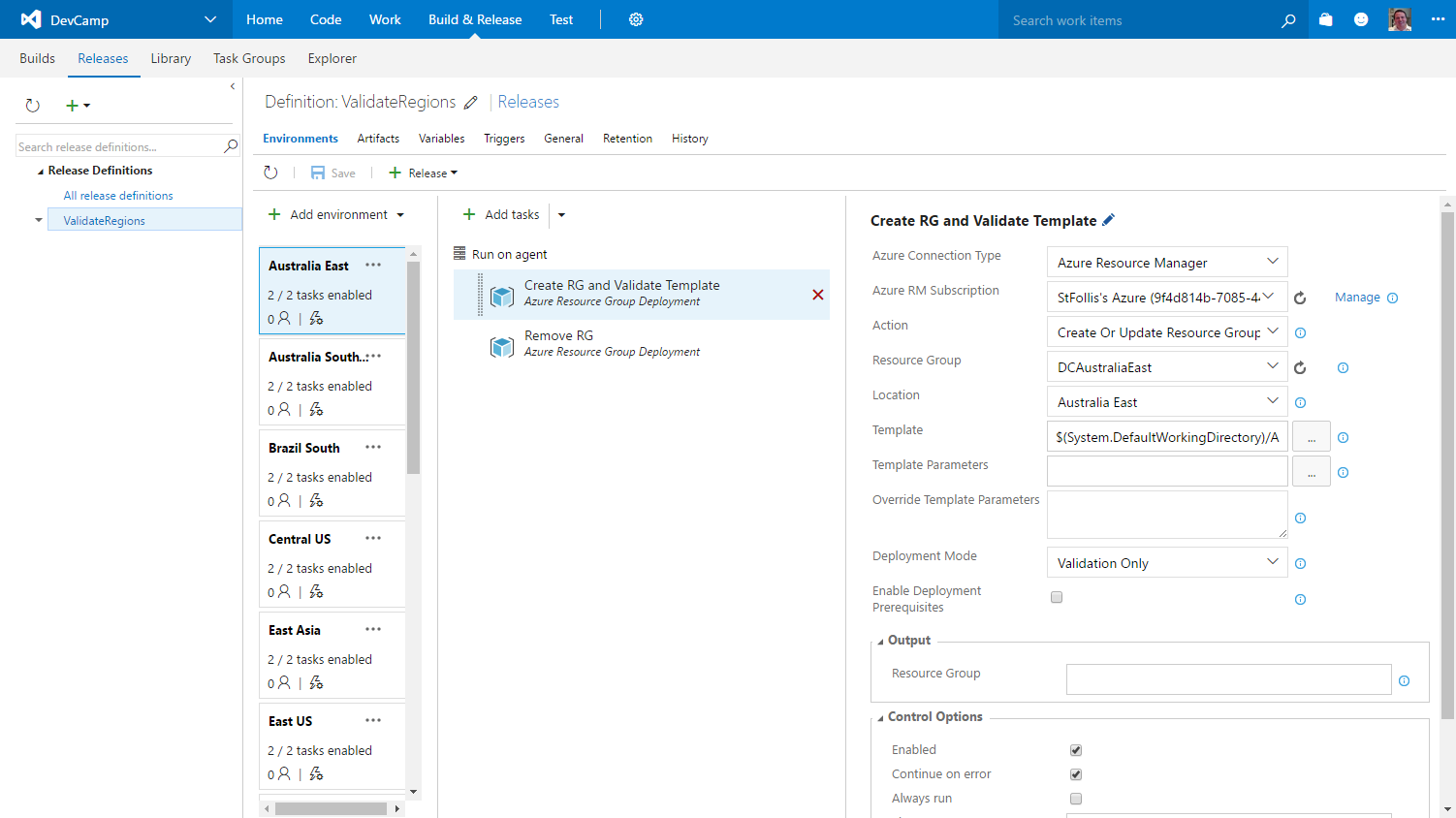
Task: Click the Output Resource Group input field
Action: [x=1228, y=679]
